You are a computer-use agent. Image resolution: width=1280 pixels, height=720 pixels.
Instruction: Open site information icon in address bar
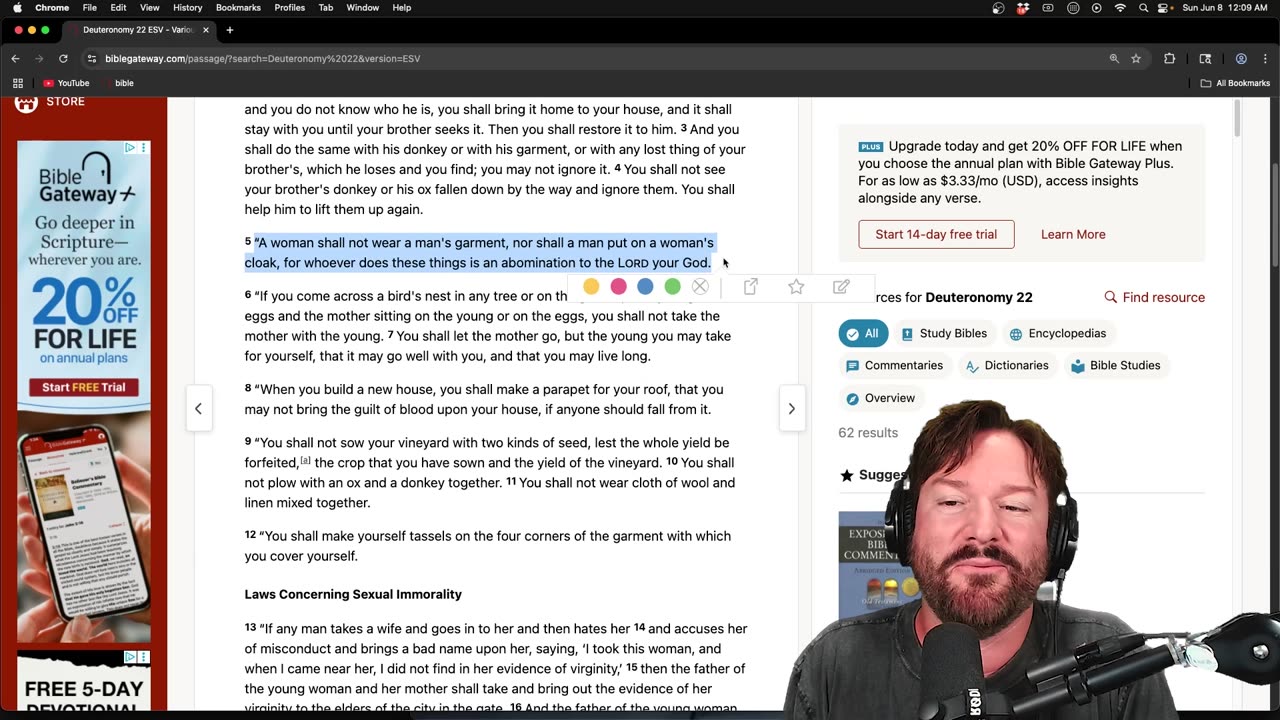coord(92,59)
